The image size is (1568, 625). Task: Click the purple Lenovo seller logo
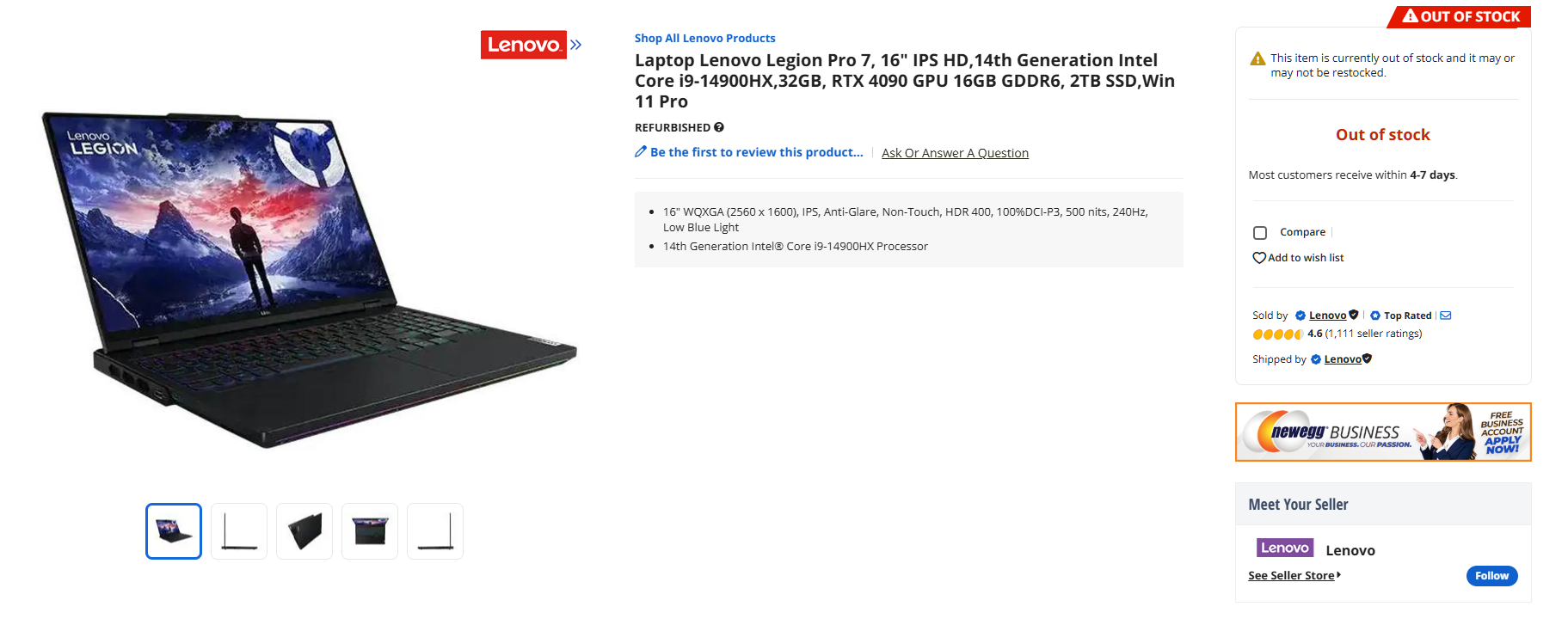(x=1285, y=548)
